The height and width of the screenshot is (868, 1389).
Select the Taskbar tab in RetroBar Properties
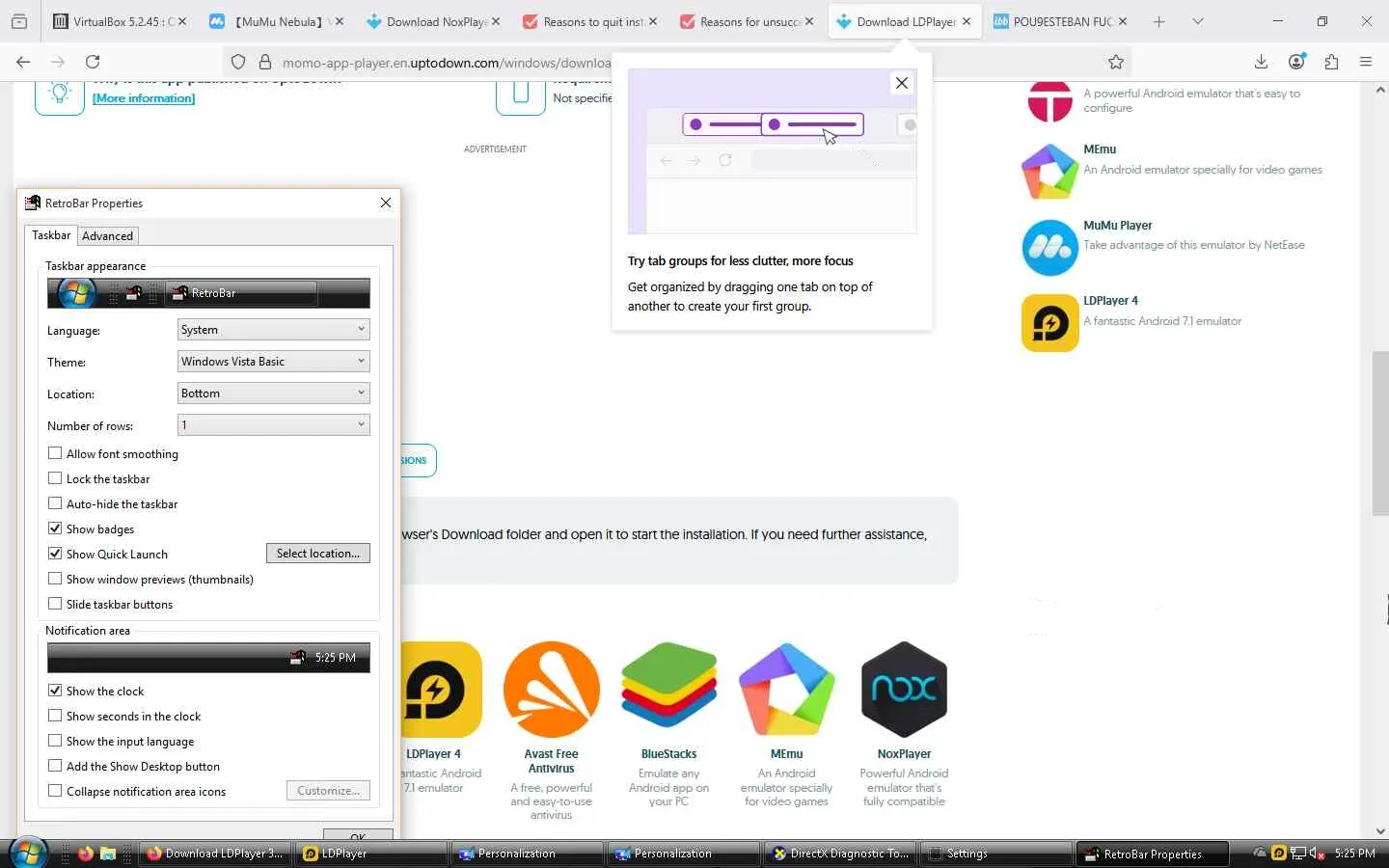pos(51,235)
